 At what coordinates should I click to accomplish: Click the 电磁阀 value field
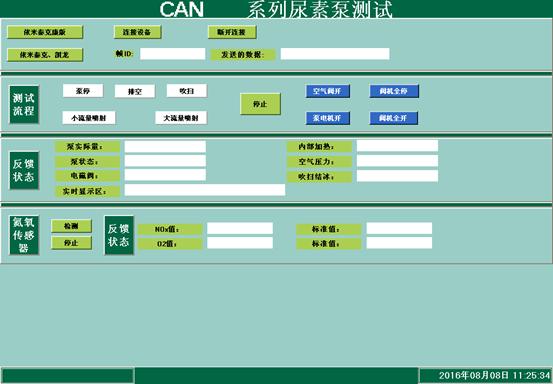point(165,175)
